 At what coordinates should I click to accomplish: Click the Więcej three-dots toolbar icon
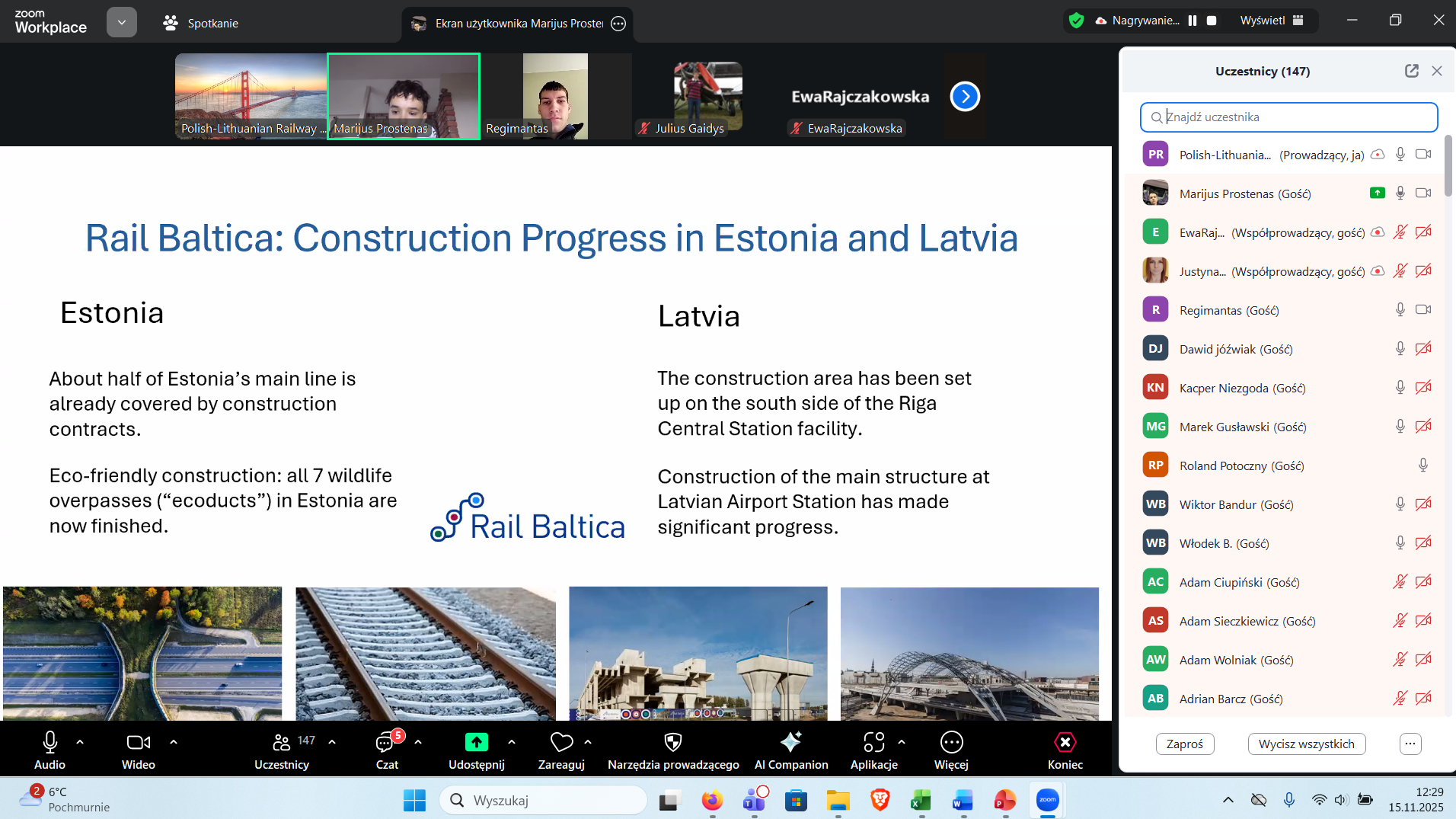point(951,742)
